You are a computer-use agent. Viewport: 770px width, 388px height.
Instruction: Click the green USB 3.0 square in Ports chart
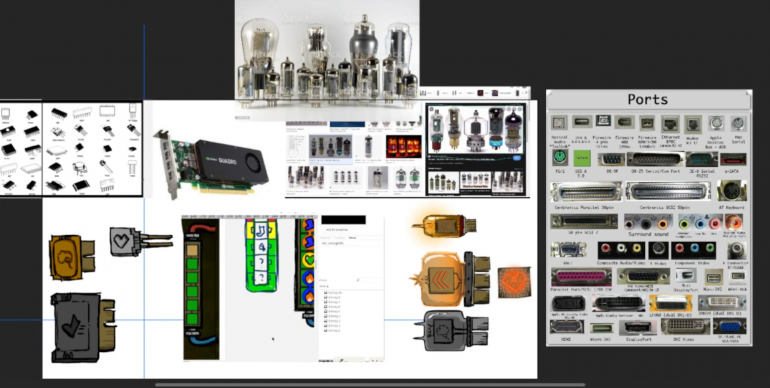pyautogui.click(x=582, y=158)
